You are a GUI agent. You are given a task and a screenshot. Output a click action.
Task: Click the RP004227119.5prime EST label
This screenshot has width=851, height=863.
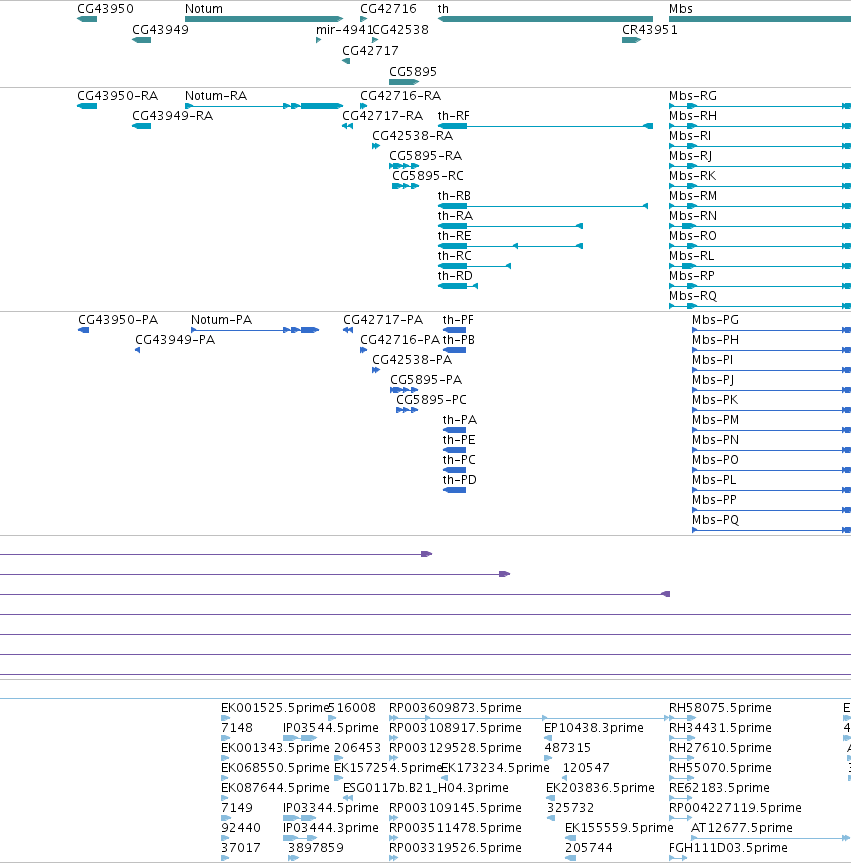(735, 808)
